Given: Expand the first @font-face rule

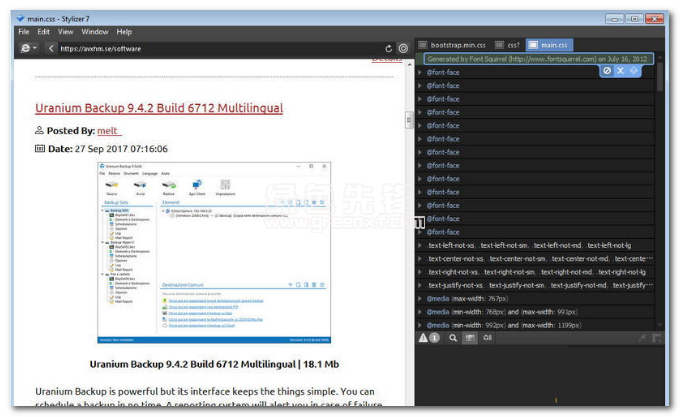Looking at the screenshot, I should pyautogui.click(x=420, y=73).
